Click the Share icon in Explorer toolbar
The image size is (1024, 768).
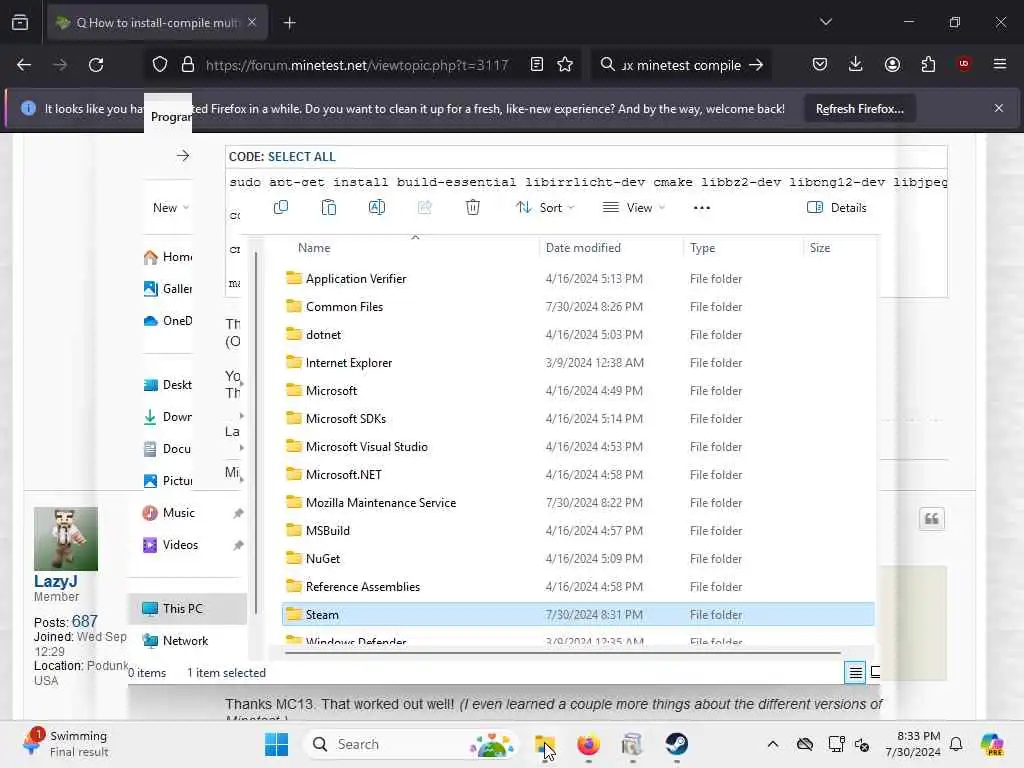424,208
